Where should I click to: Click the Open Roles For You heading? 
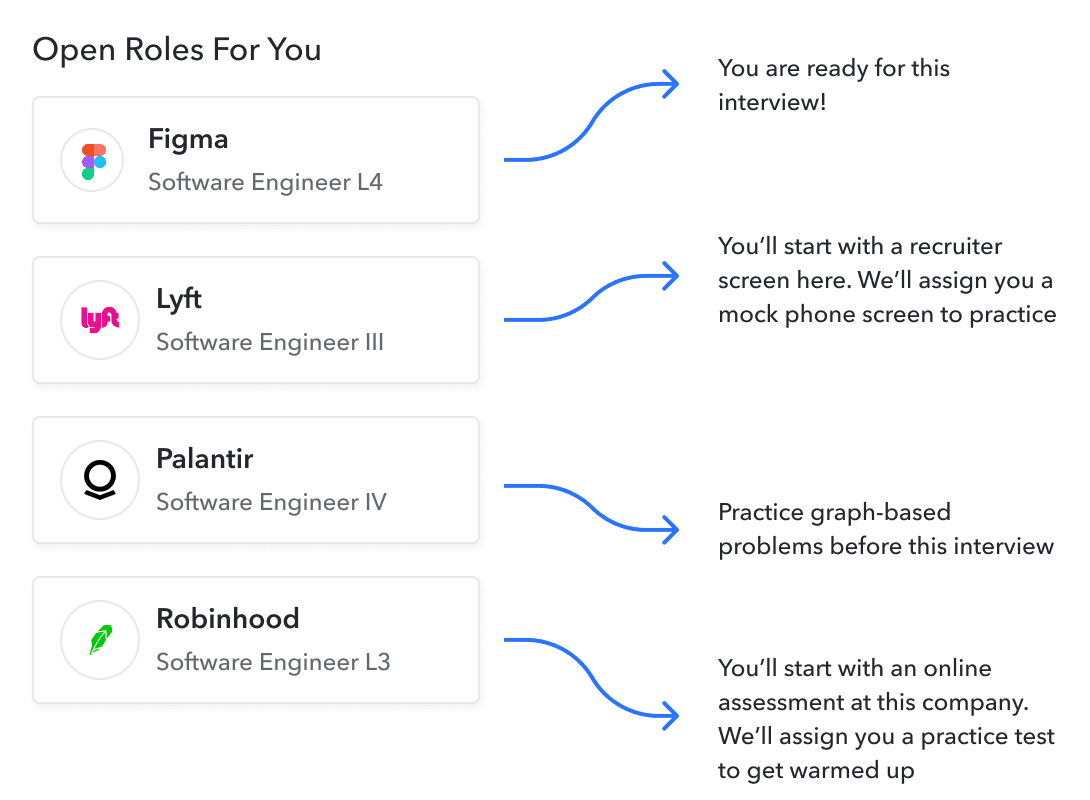(x=177, y=48)
